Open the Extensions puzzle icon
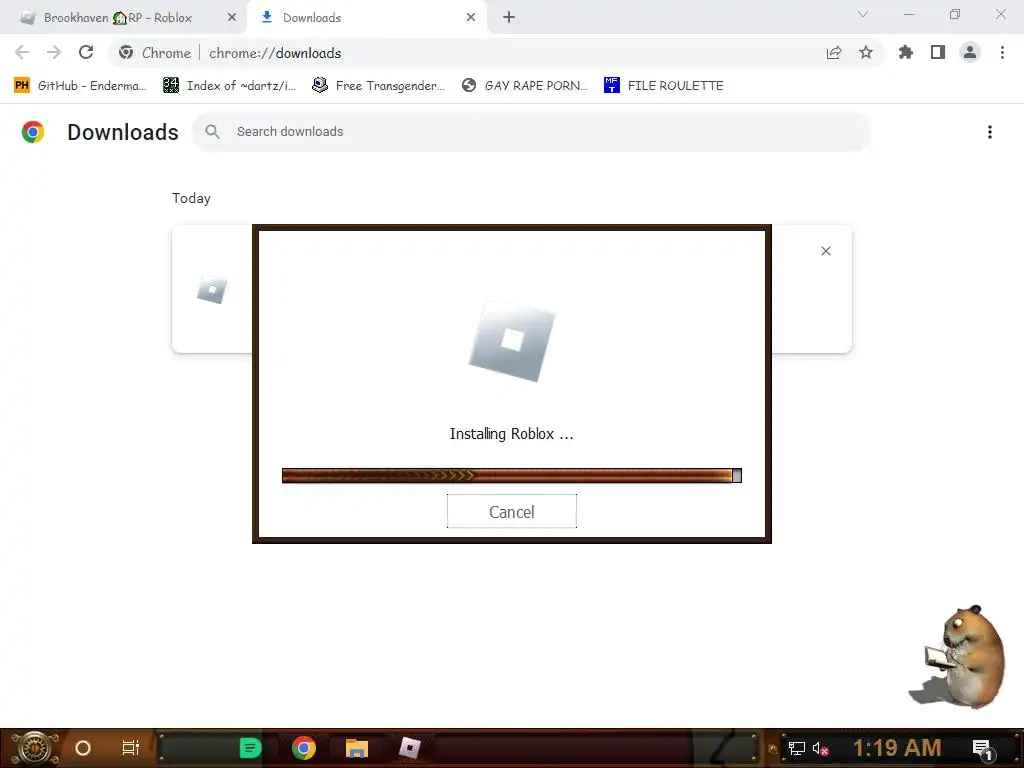The image size is (1024, 768). pyautogui.click(x=906, y=52)
